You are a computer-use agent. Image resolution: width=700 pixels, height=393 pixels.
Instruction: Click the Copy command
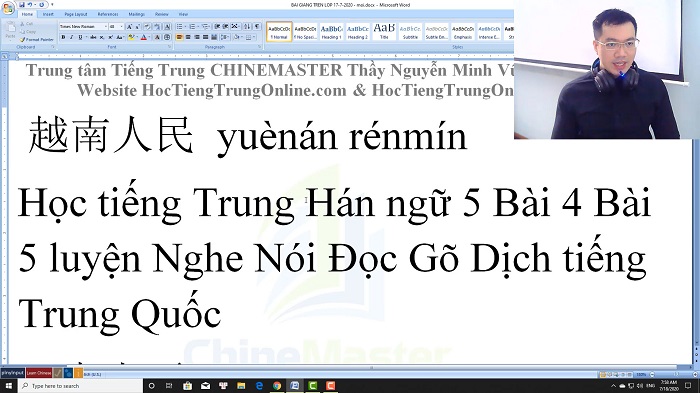coord(28,32)
